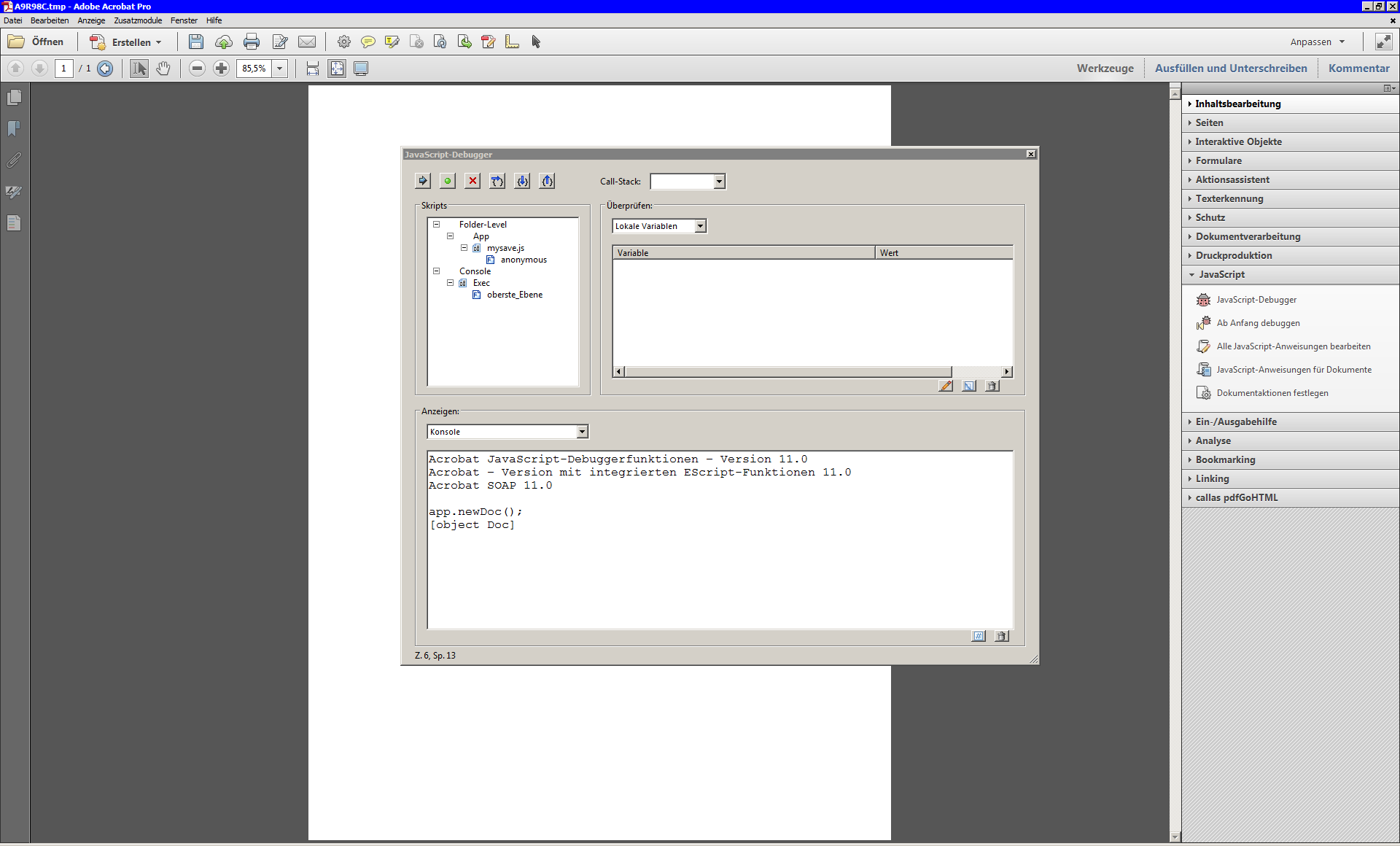The image size is (1400, 846).
Task: Expand the Formulare panel section
Action: pyautogui.click(x=1290, y=160)
